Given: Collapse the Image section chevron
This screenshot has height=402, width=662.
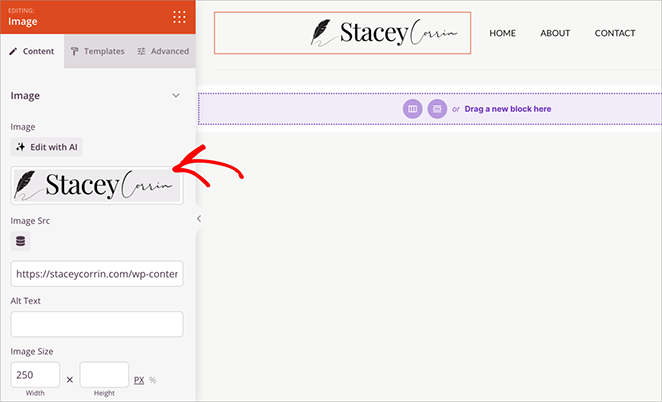Looking at the screenshot, I should tap(176, 96).
